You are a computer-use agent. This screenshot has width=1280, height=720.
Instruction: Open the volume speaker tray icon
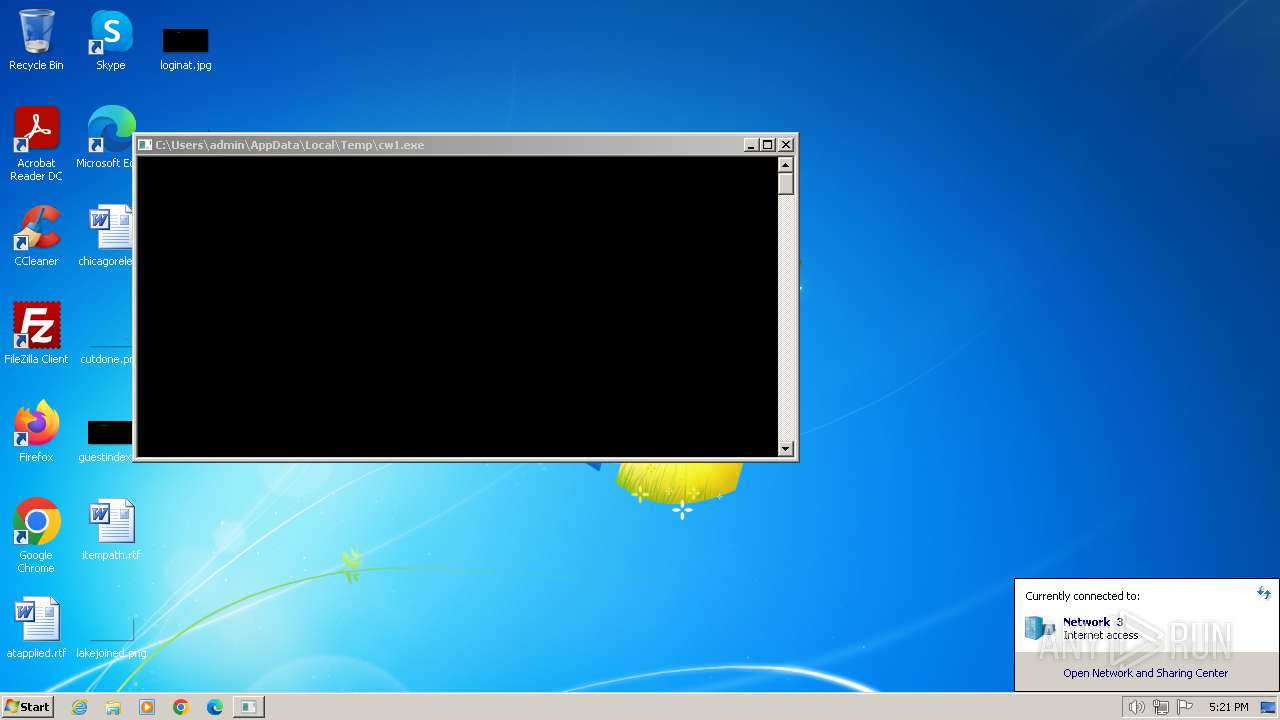click(x=1136, y=707)
